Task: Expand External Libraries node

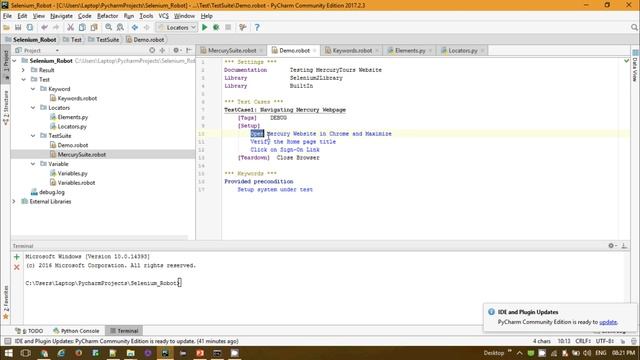Action: (x=15, y=202)
